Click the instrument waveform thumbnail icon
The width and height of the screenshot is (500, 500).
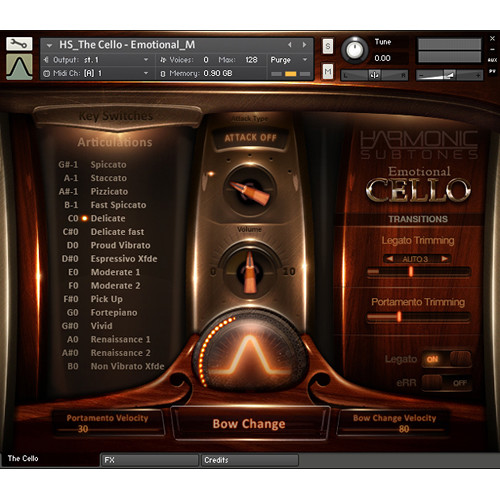click(19, 67)
